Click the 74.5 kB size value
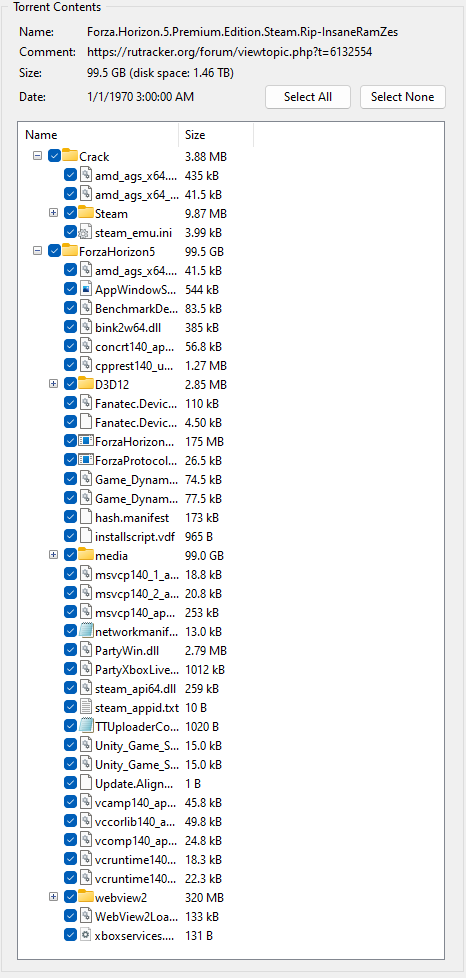466x978 pixels. 203,479
